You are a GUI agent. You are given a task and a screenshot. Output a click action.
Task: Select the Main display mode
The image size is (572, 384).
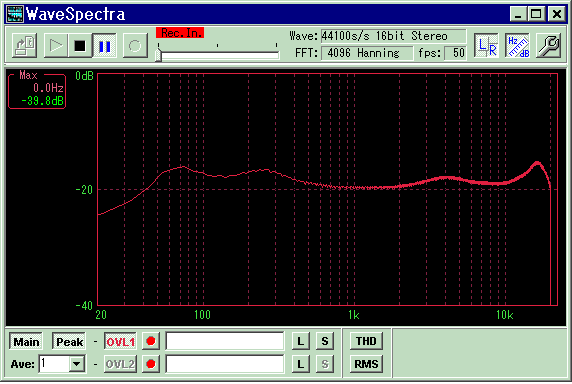click(x=26, y=342)
